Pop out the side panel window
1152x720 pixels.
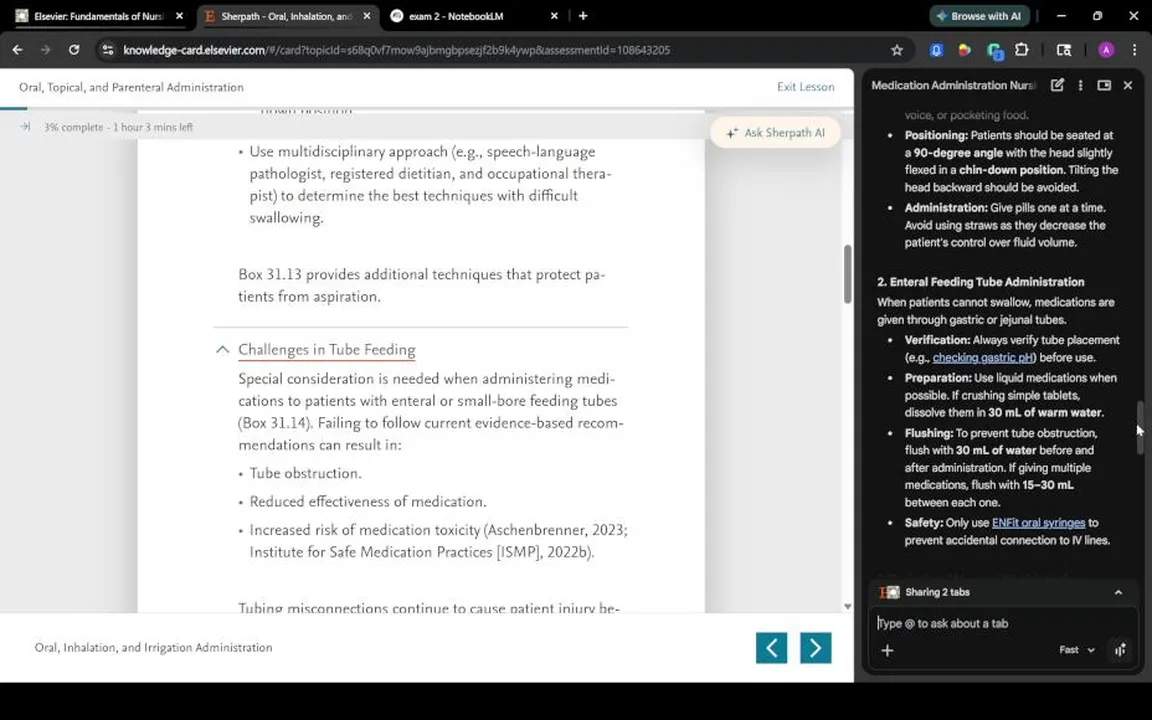tap(1104, 85)
